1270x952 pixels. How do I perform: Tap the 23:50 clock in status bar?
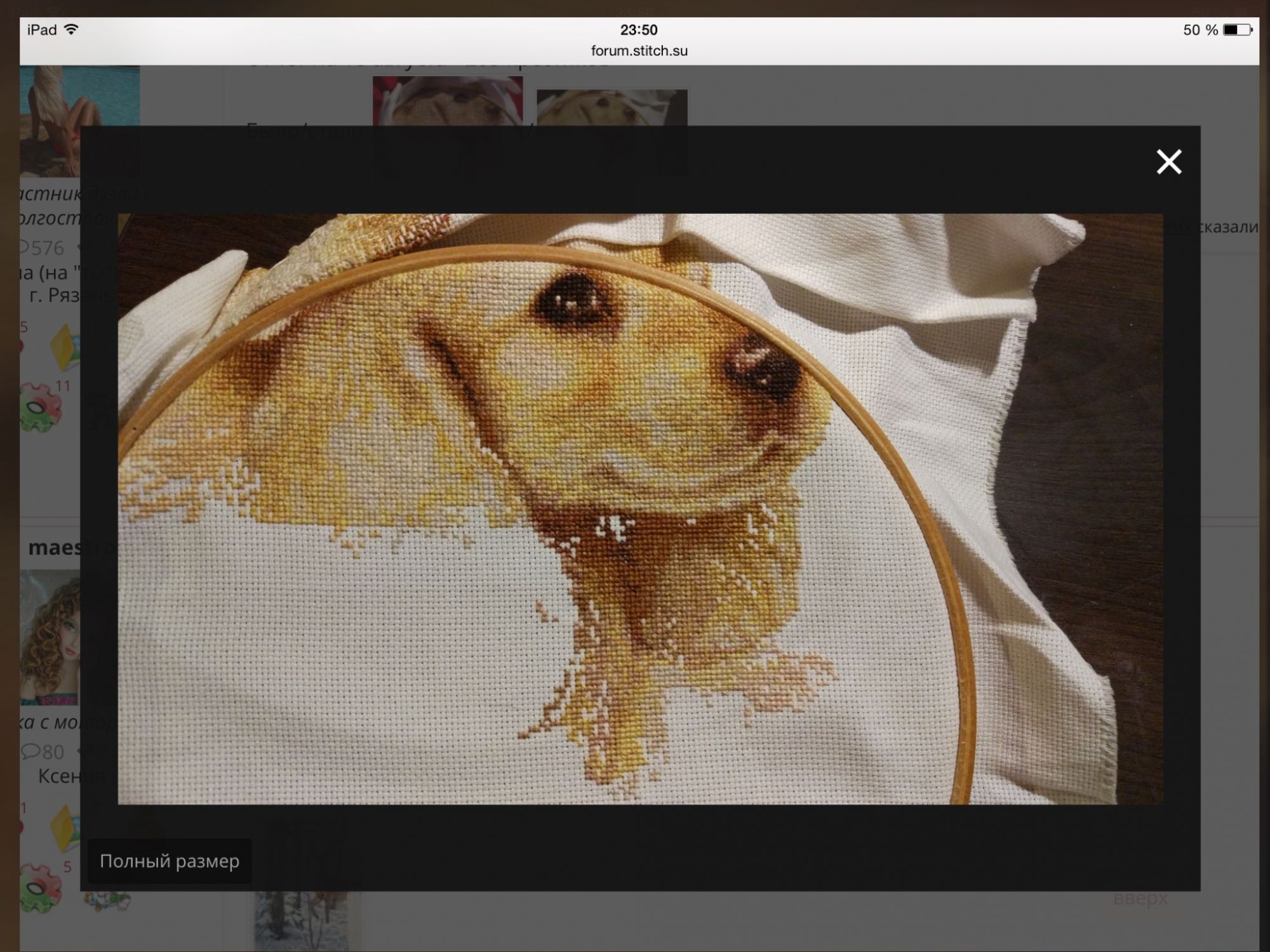point(639,30)
